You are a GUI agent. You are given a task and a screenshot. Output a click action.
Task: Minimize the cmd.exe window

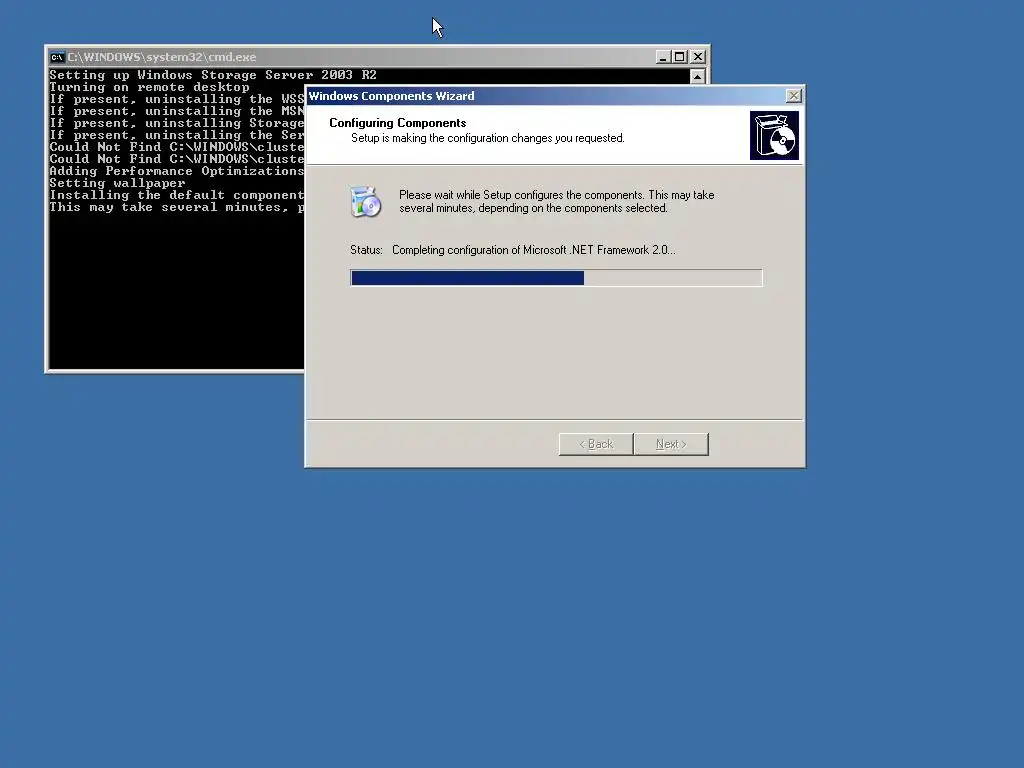coord(662,57)
